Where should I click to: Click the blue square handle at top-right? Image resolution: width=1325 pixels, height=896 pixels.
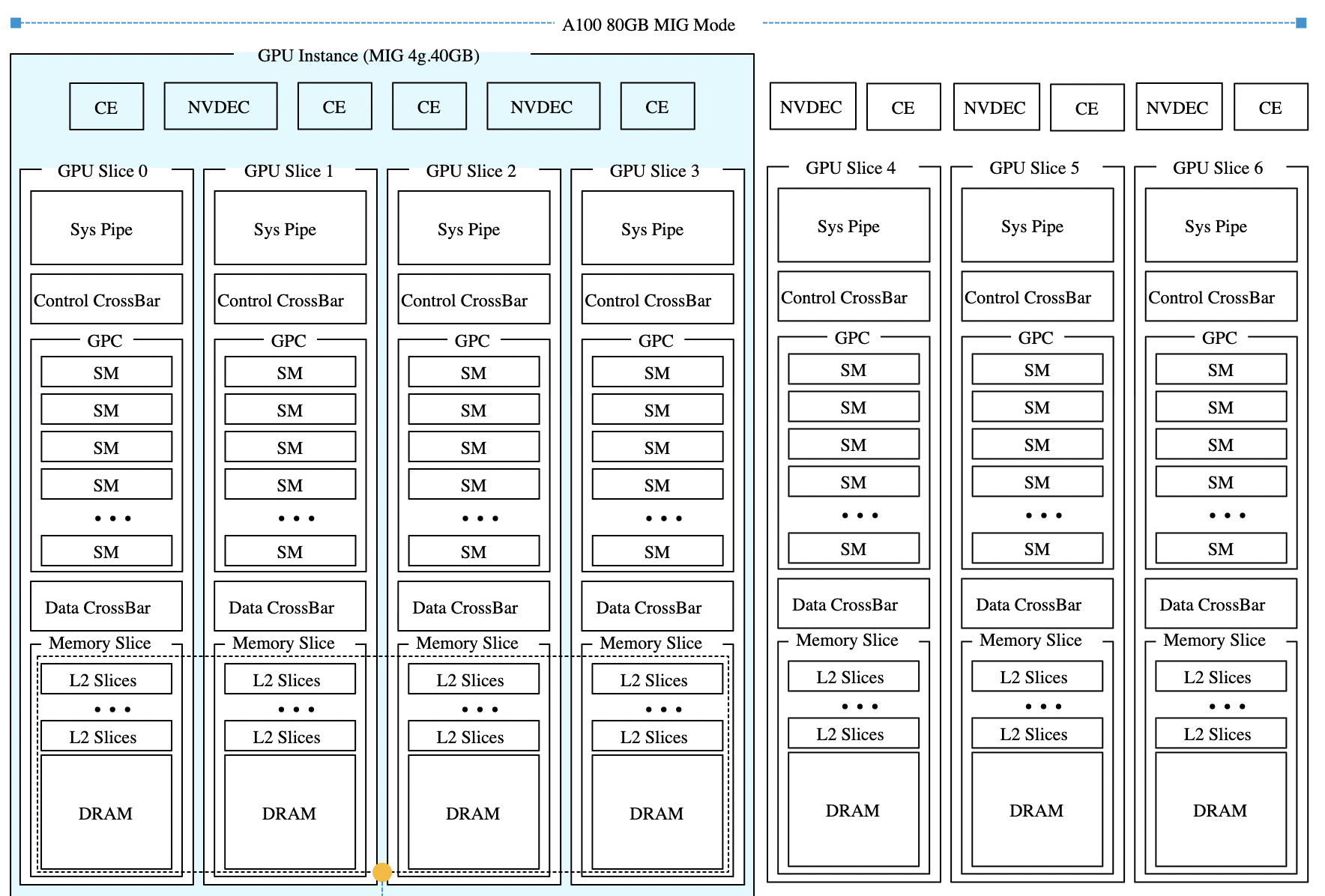(x=1301, y=23)
